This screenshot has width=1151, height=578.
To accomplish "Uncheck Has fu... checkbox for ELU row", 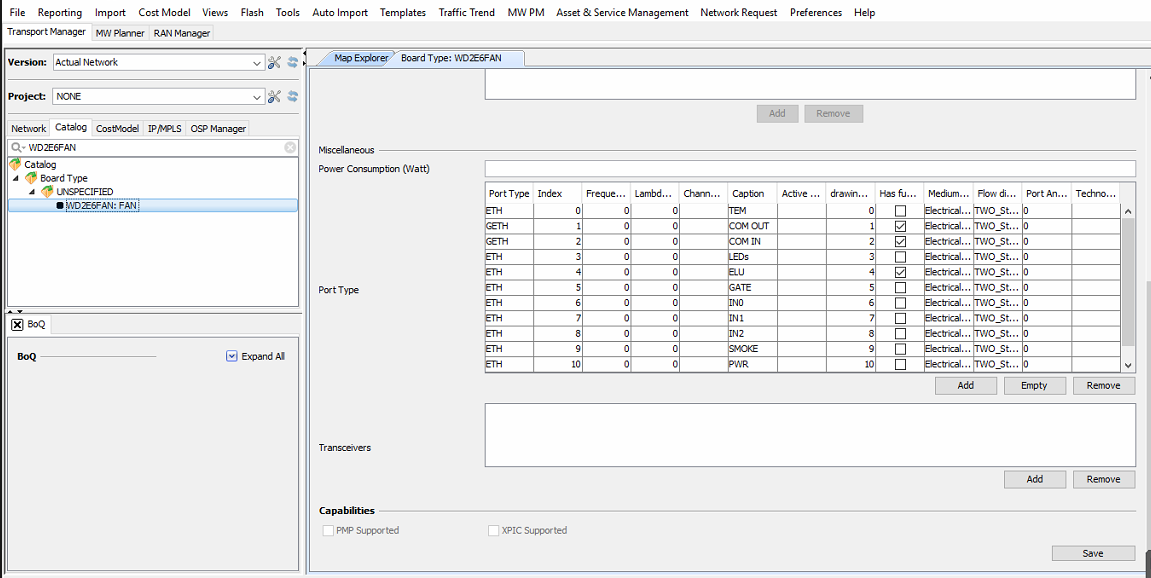I will pyautogui.click(x=900, y=272).
